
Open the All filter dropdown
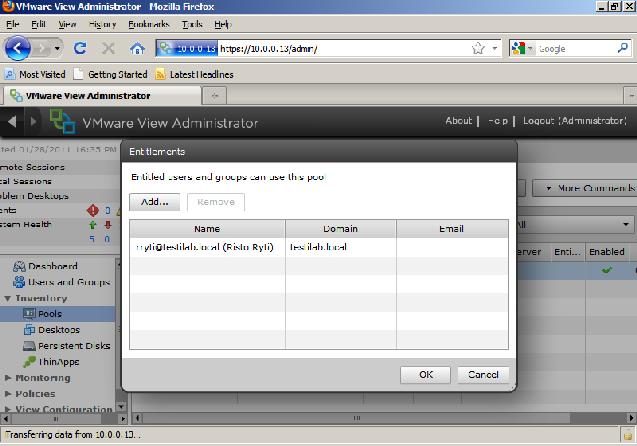tap(574, 224)
